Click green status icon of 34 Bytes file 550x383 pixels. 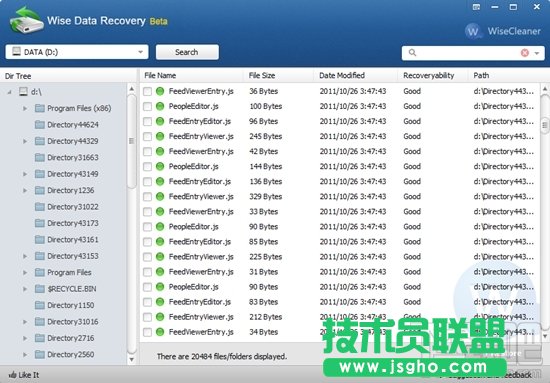pos(160,332)
